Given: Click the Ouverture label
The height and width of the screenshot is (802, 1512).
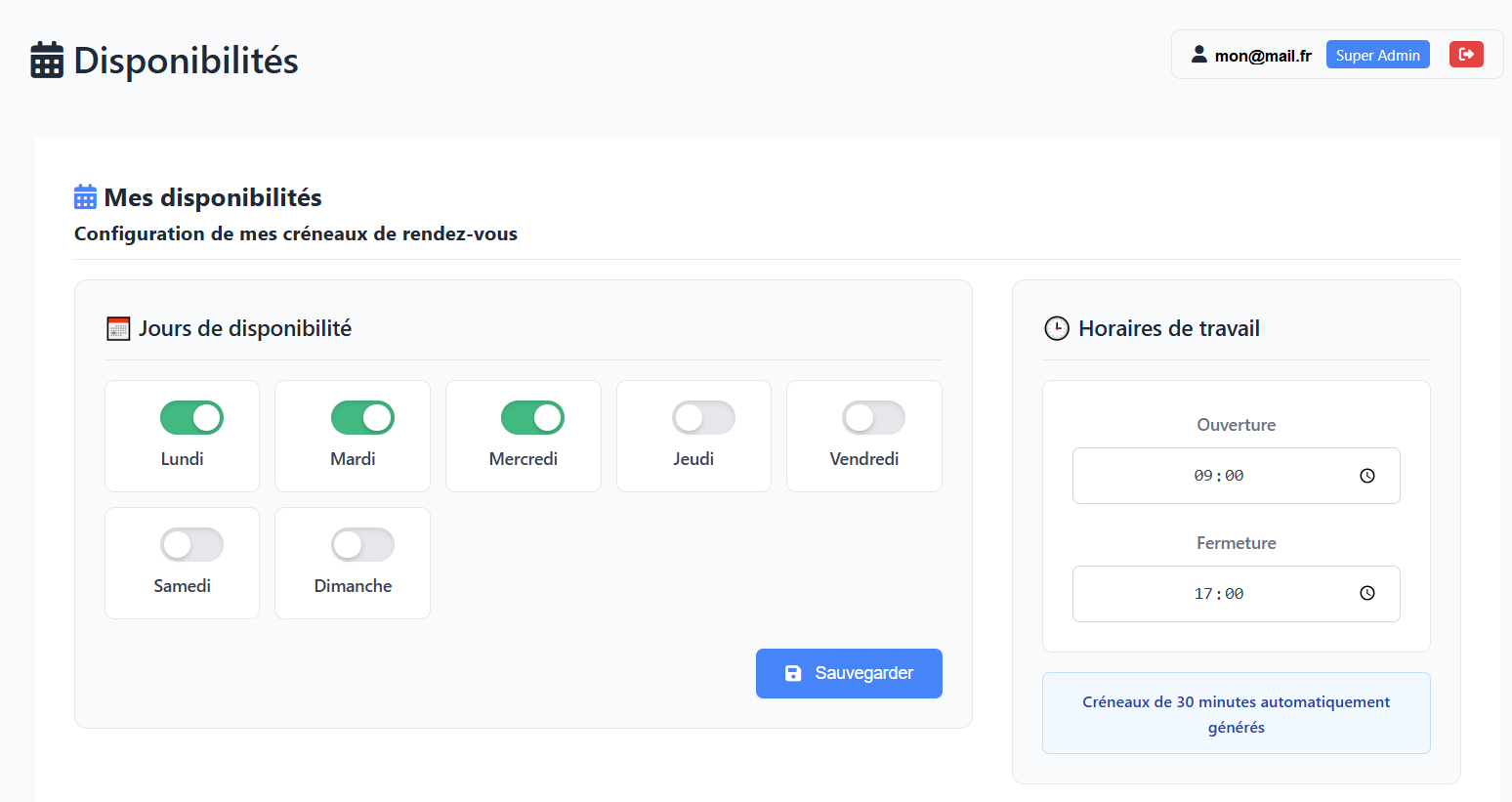Looking at the screenshot, I should (1237, 425).
